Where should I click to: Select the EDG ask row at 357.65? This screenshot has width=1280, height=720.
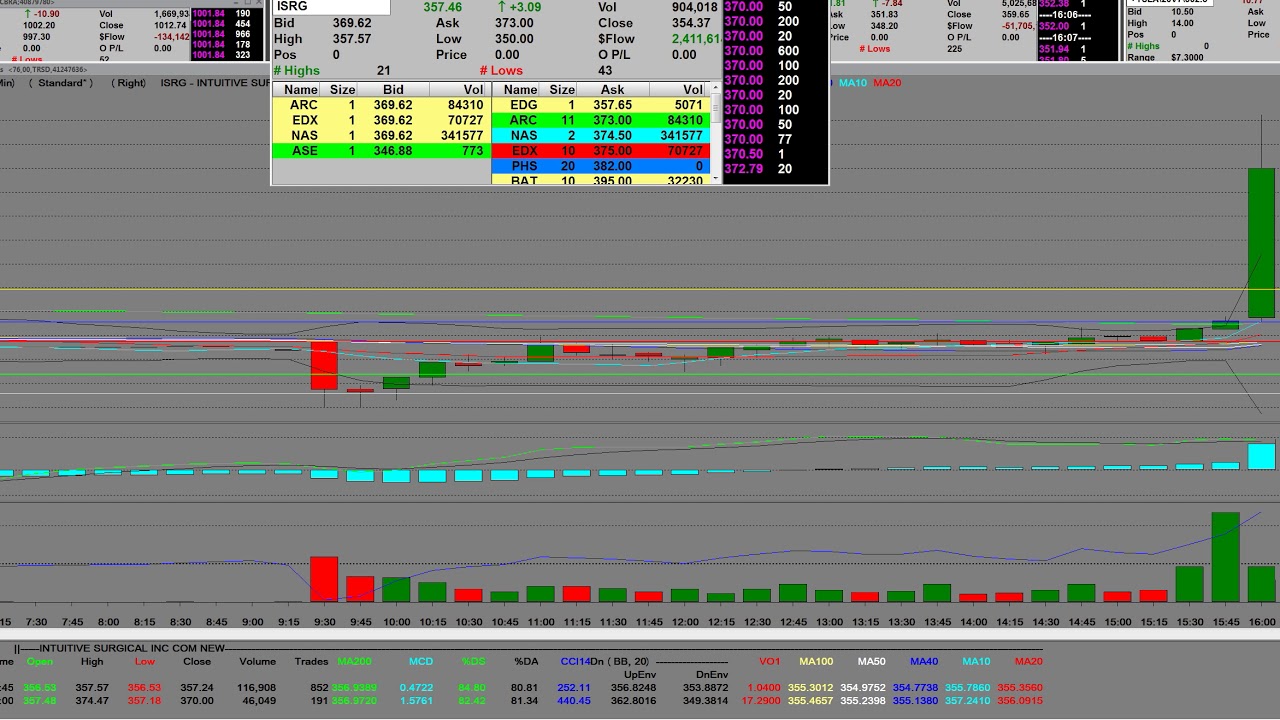point(601,105)
